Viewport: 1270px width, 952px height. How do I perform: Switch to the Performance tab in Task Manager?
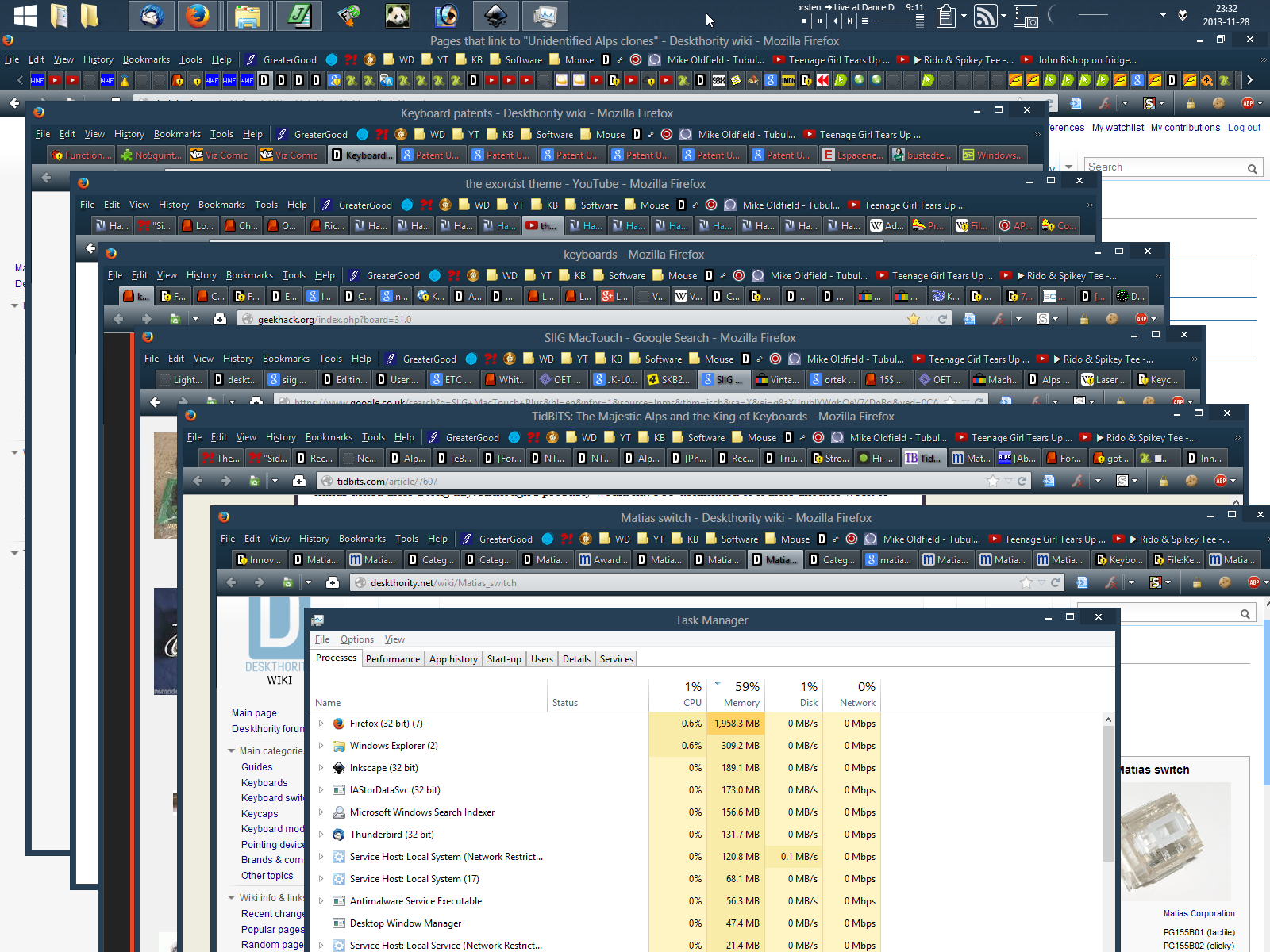click(x=393, y=658)
